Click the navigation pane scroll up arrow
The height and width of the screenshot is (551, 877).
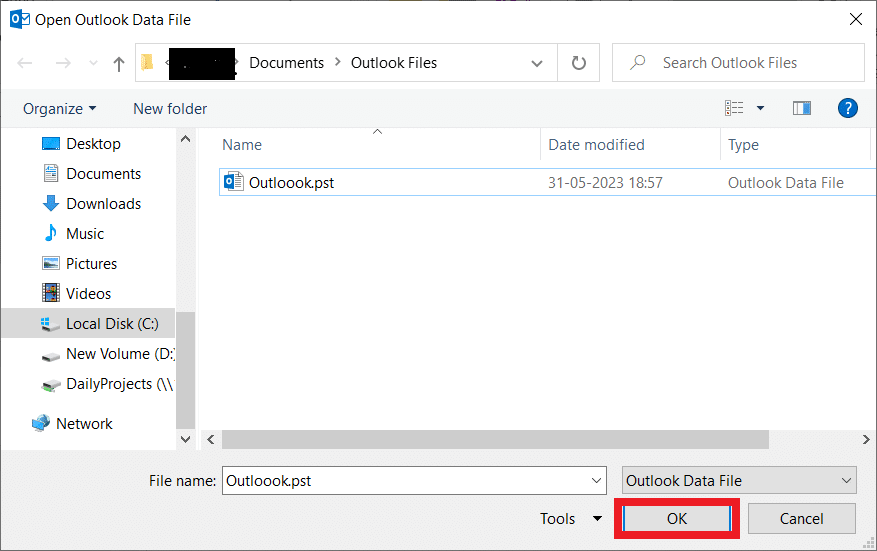[186, 139]
